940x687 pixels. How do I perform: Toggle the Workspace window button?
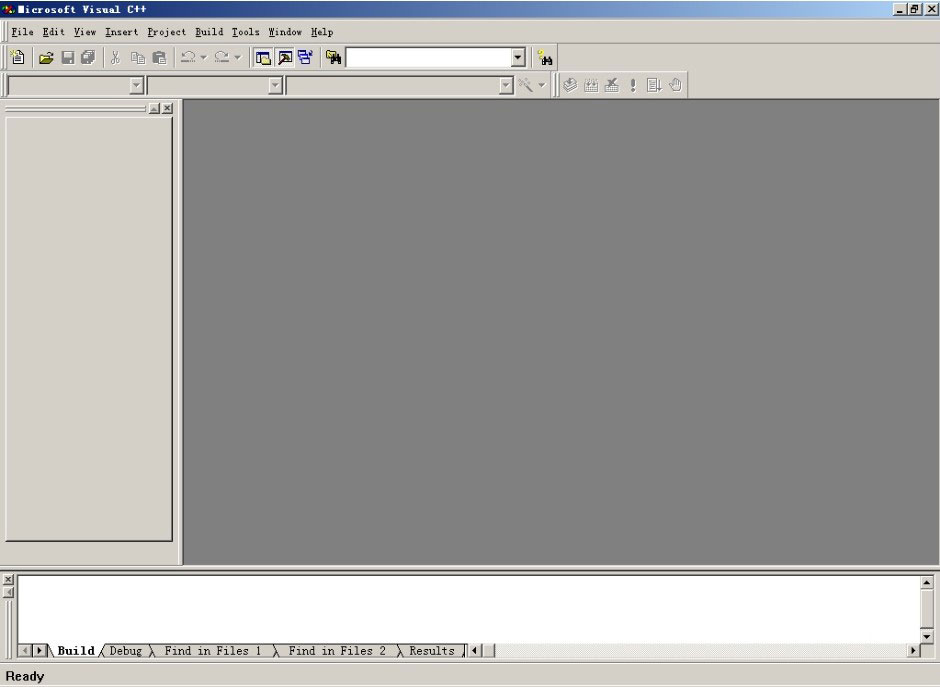click(x=263, y=58)
